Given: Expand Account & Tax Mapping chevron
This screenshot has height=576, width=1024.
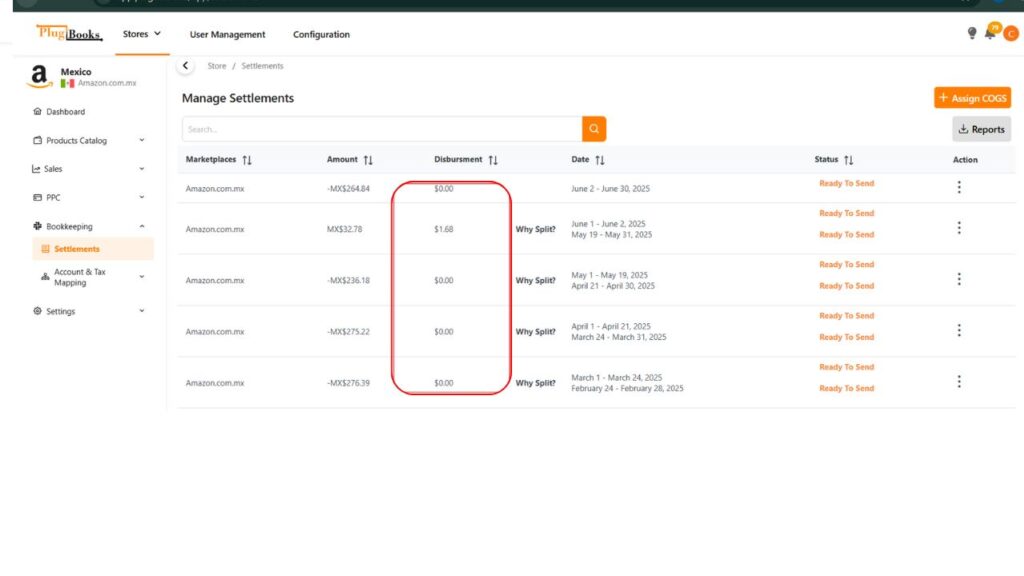Looking at the screenshot, I should tap(142, 277).
